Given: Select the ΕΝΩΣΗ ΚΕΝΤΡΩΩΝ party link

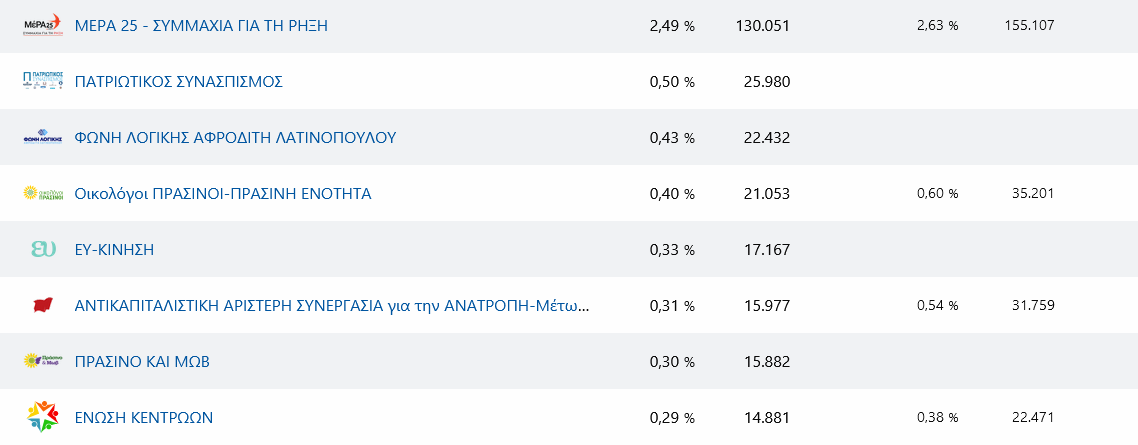Looking at the screenshot, I should (144, 418).
